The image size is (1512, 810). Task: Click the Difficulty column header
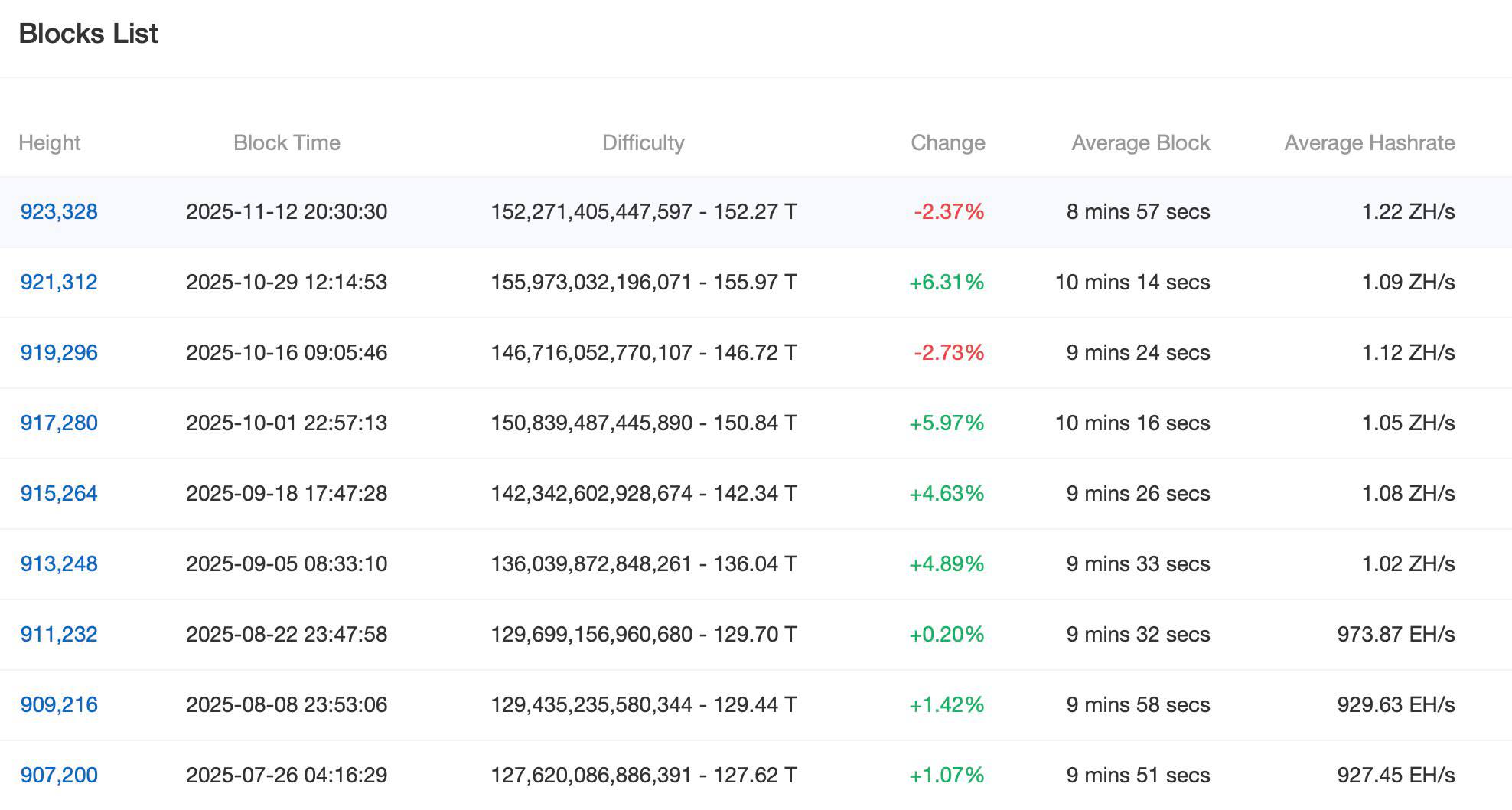[x=643, y=143]
